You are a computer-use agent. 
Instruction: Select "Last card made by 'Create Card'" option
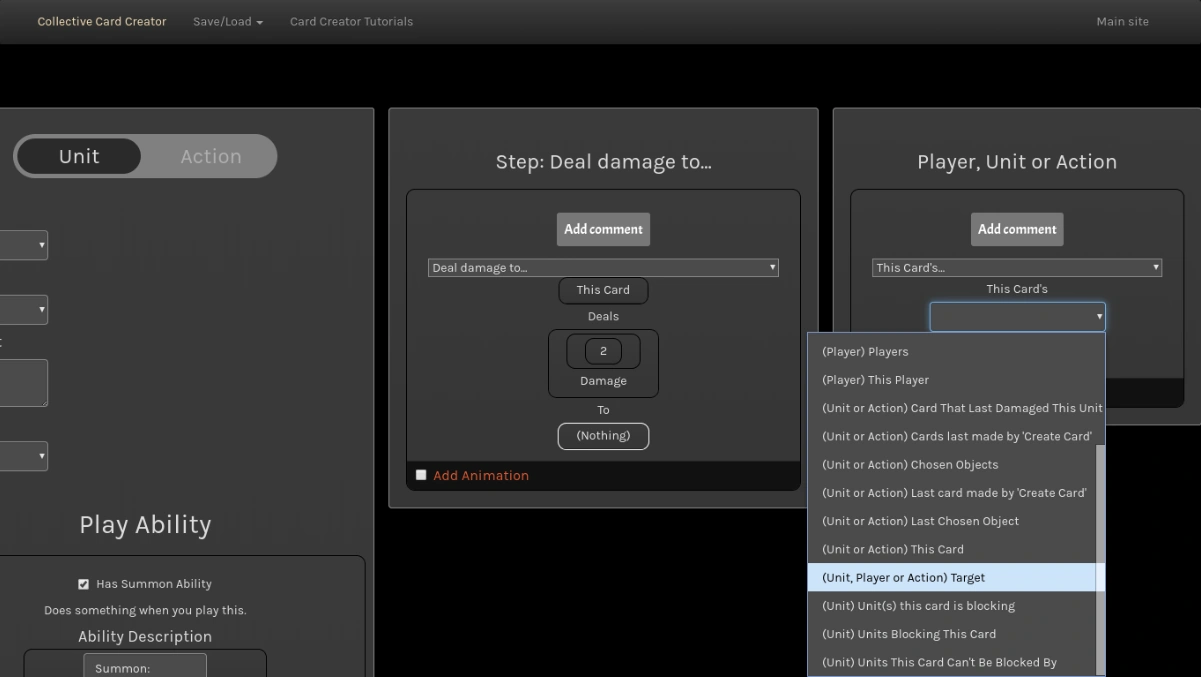[952, 493]
